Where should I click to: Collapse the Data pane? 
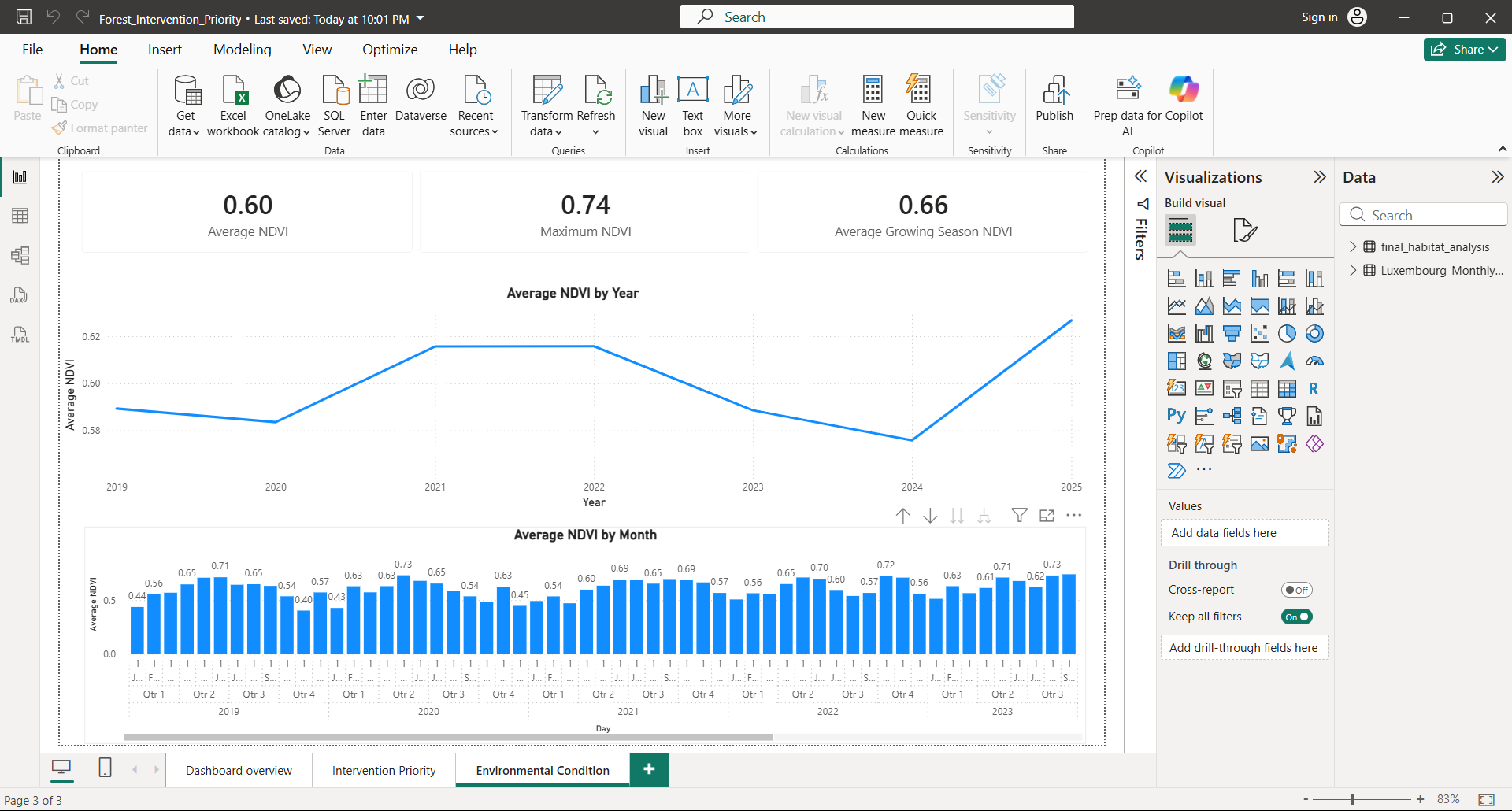[1497, 177]
